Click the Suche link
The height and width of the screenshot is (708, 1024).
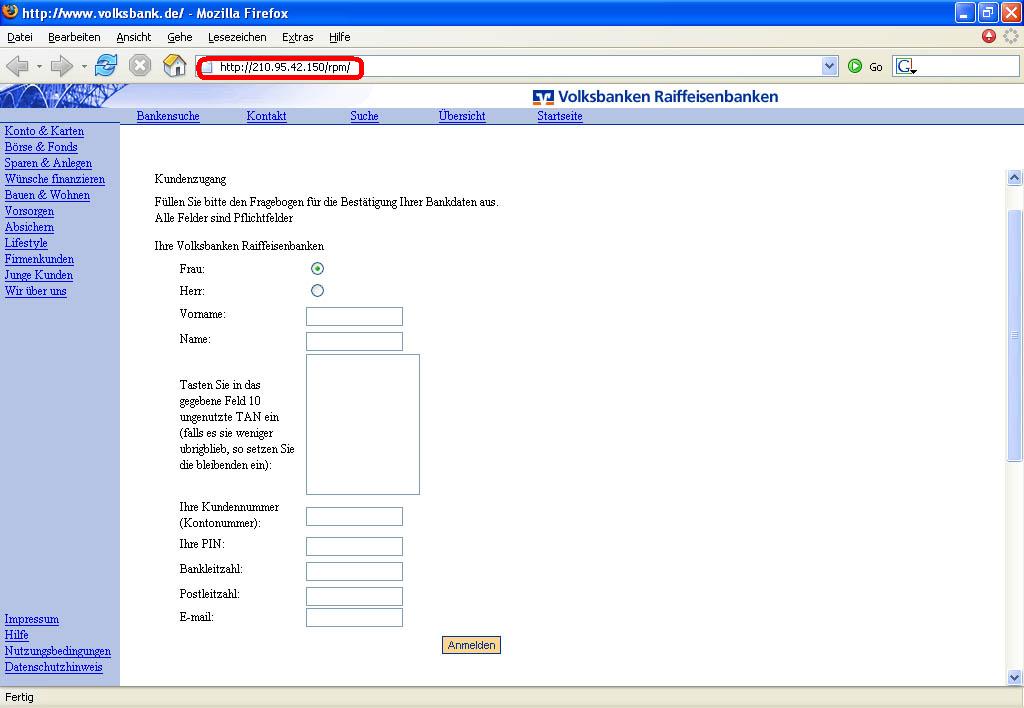point(364,116)
